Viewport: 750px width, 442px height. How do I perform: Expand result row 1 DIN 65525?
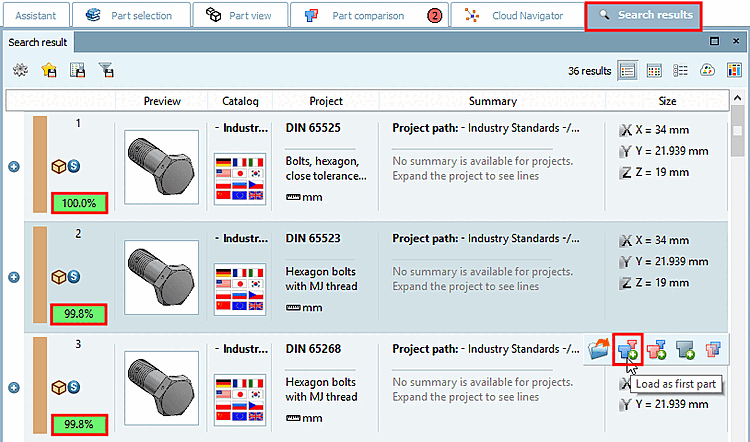pos(14,166)
